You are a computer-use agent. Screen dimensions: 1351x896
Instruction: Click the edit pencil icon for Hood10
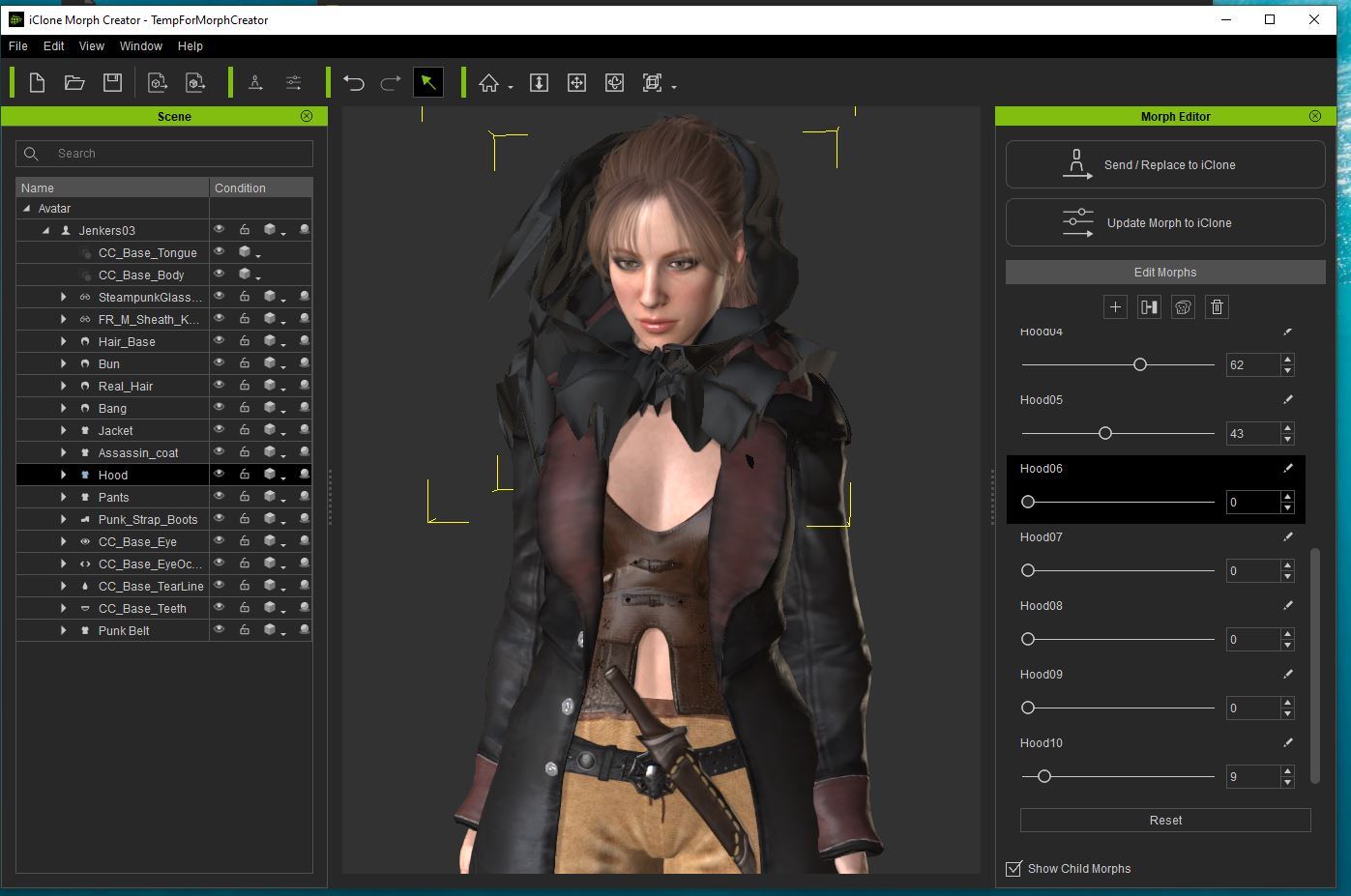1287,742
